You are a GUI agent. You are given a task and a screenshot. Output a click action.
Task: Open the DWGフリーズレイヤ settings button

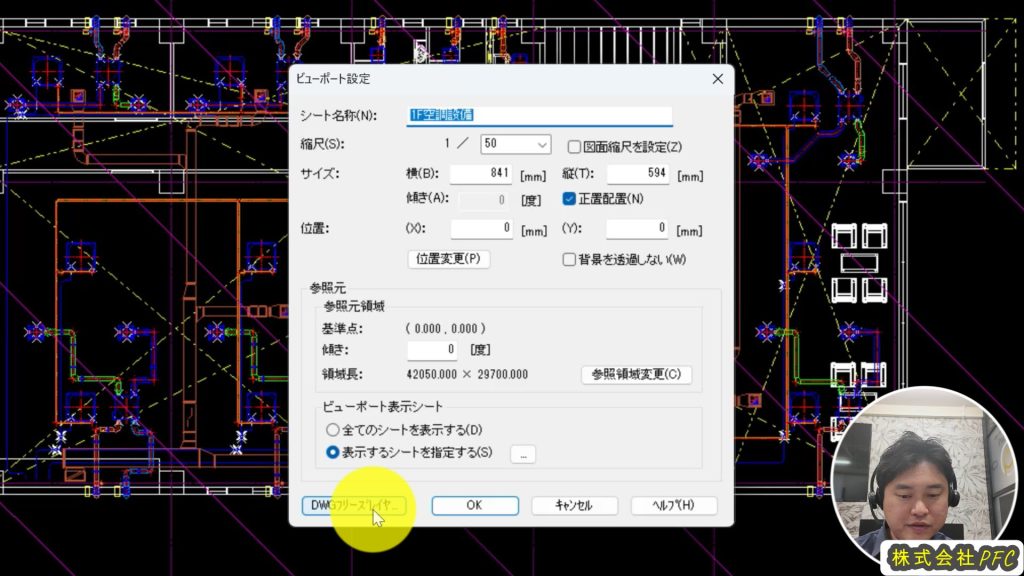355,506
